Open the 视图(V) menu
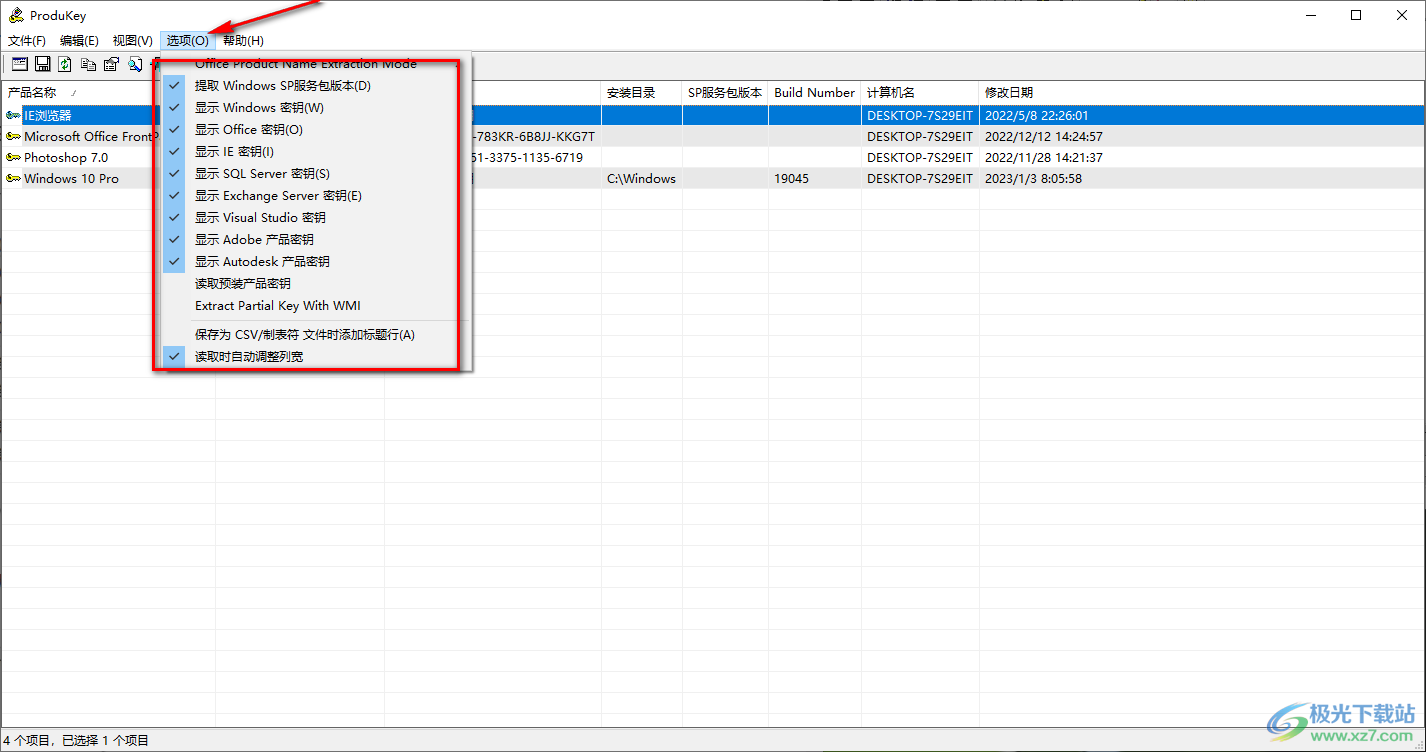1426x752 pixels. click(x=133, y=41)
